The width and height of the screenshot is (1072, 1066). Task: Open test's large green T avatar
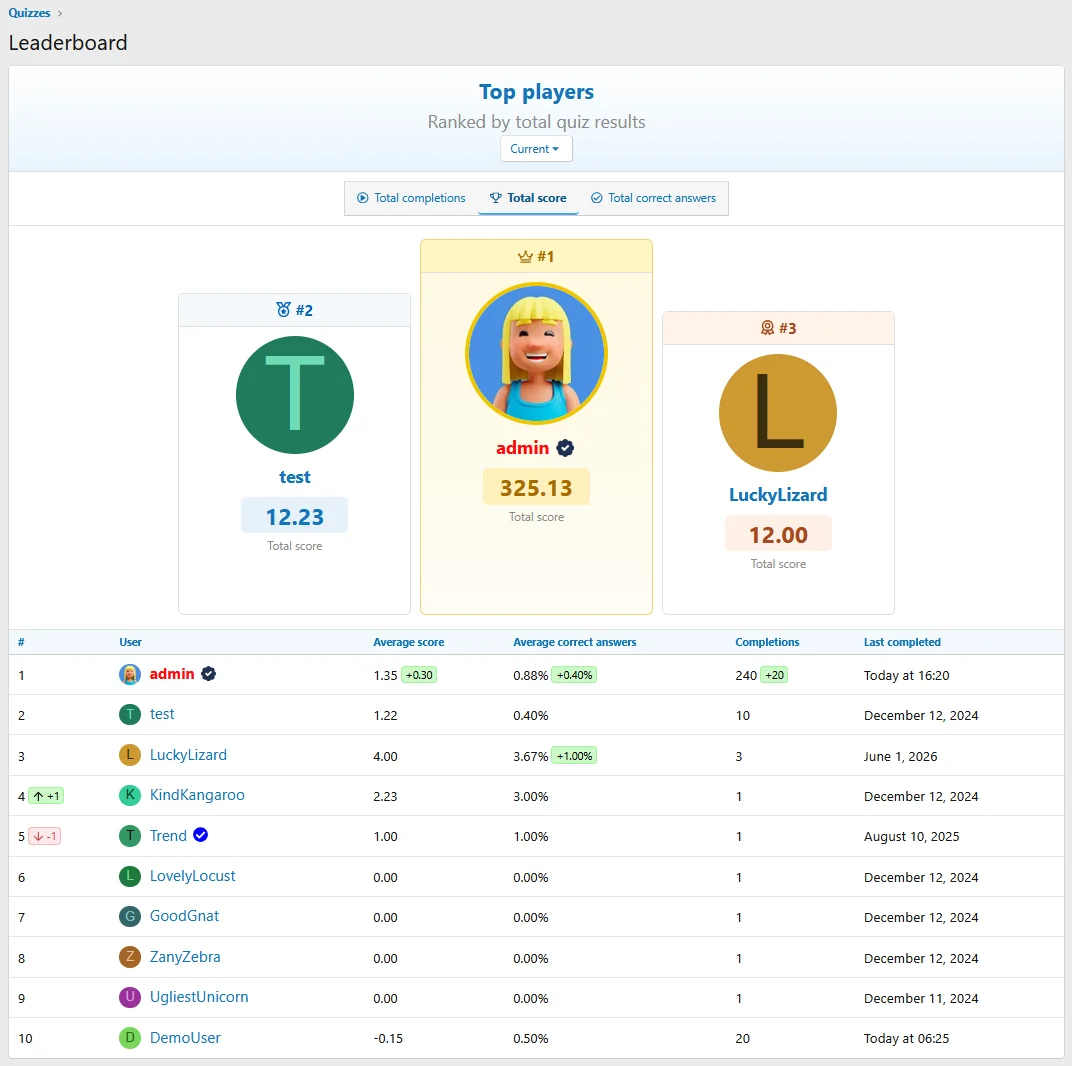pyautogui.click(x=295, y=395)
